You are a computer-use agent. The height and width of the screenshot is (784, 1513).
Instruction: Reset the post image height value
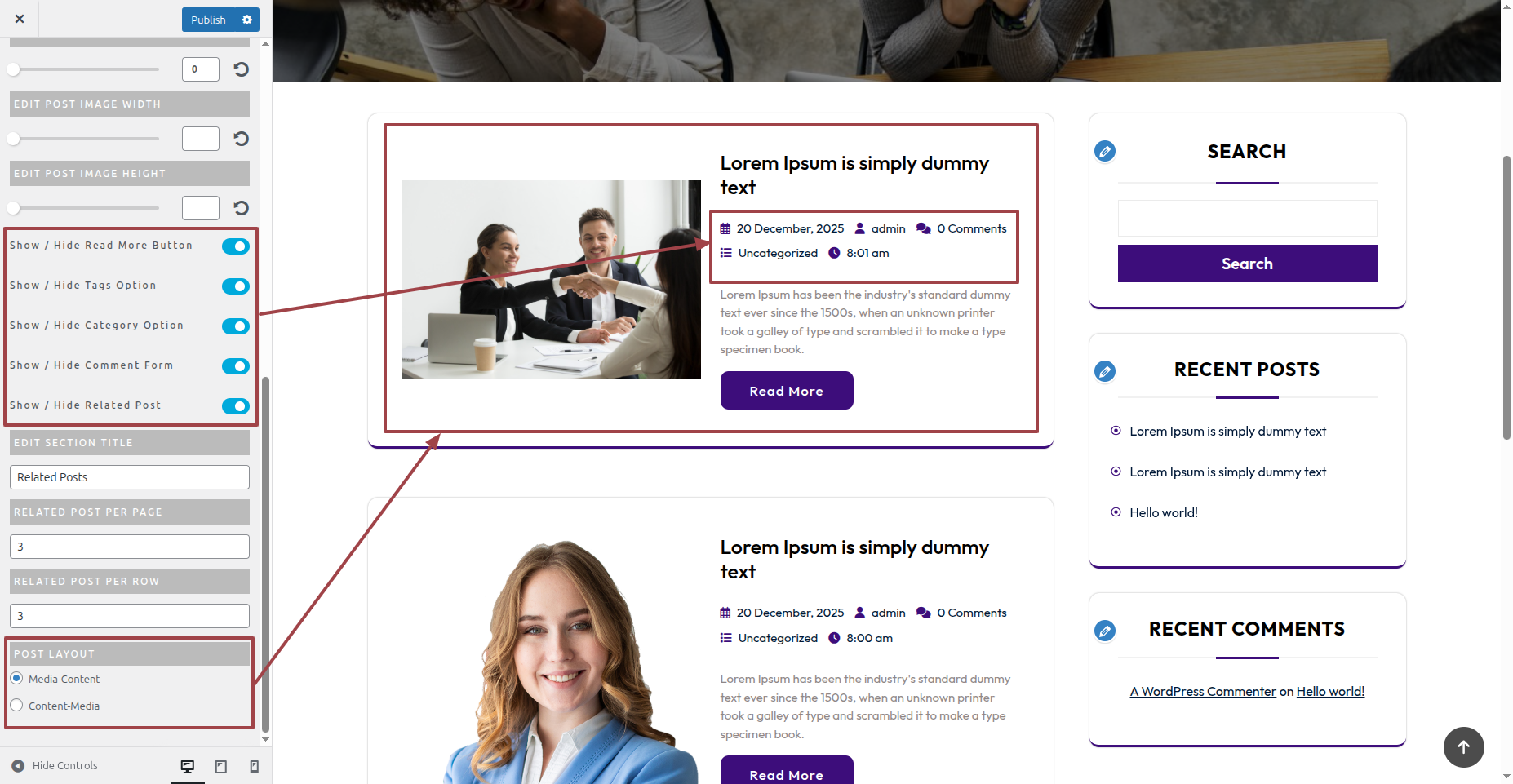pyautogui.click(x=241, y=208)
